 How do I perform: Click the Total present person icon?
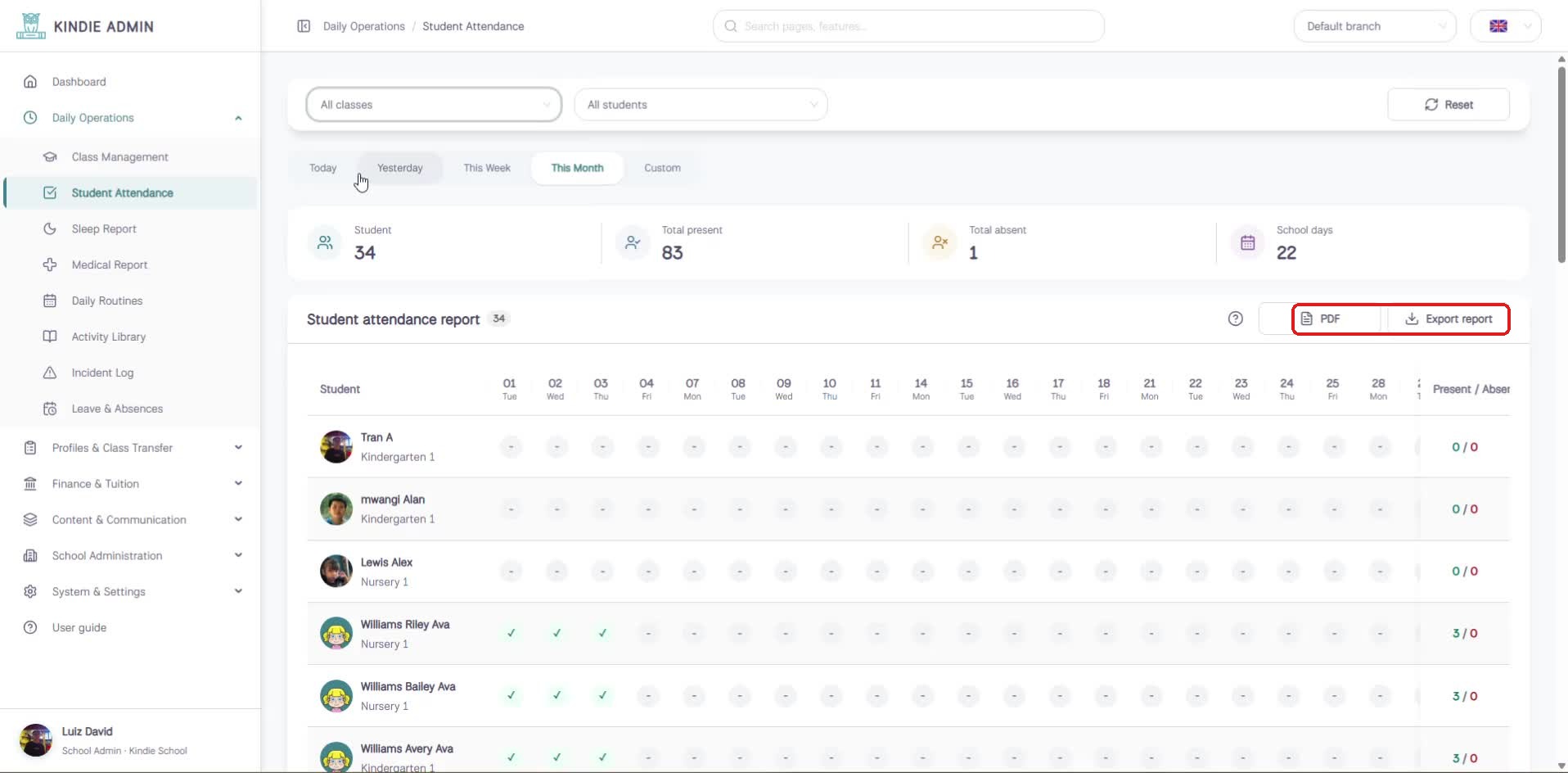[x=633, y=243]
